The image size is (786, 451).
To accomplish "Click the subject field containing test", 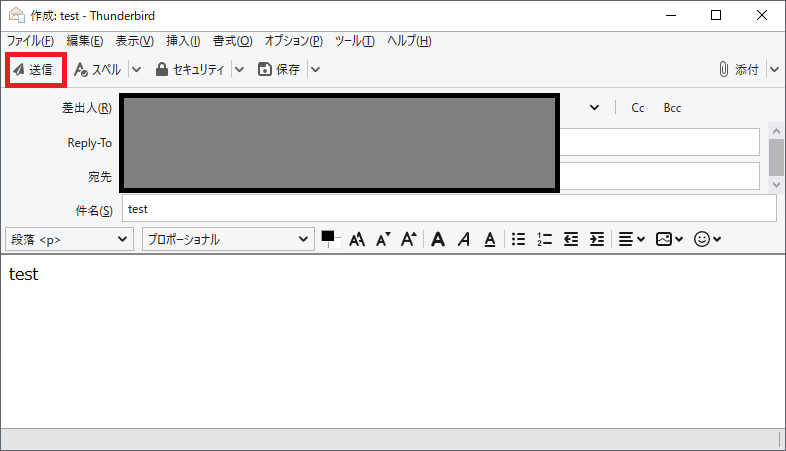I will (x=449, y=208).
